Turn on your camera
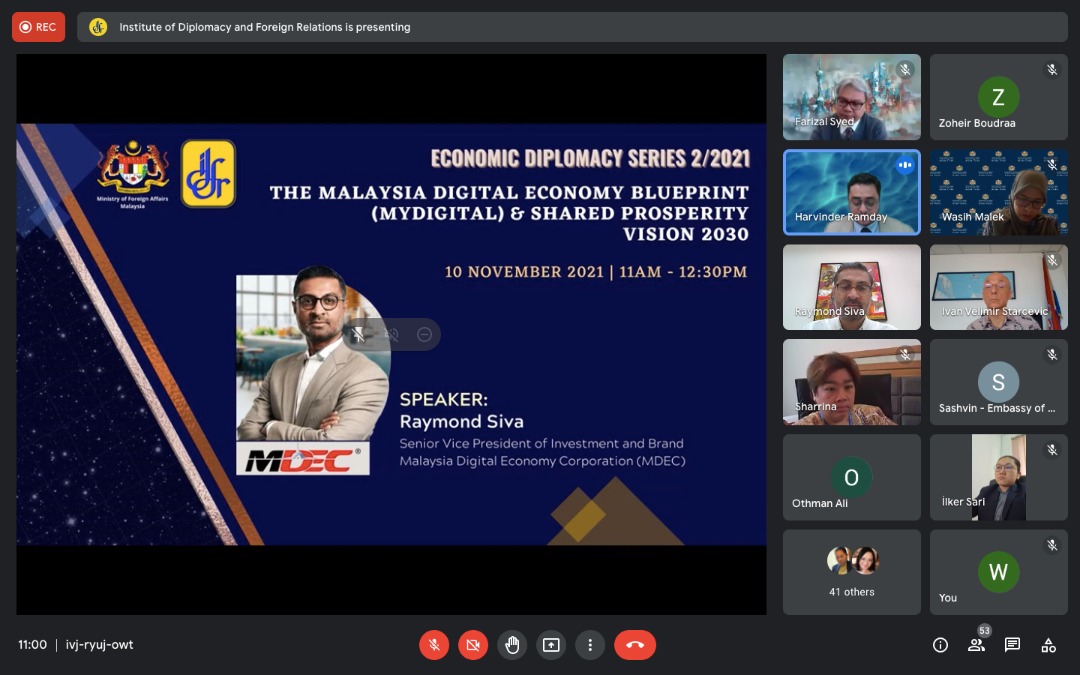The height and width of the screenshot is (675, 1080). click(x=473, y=645)
